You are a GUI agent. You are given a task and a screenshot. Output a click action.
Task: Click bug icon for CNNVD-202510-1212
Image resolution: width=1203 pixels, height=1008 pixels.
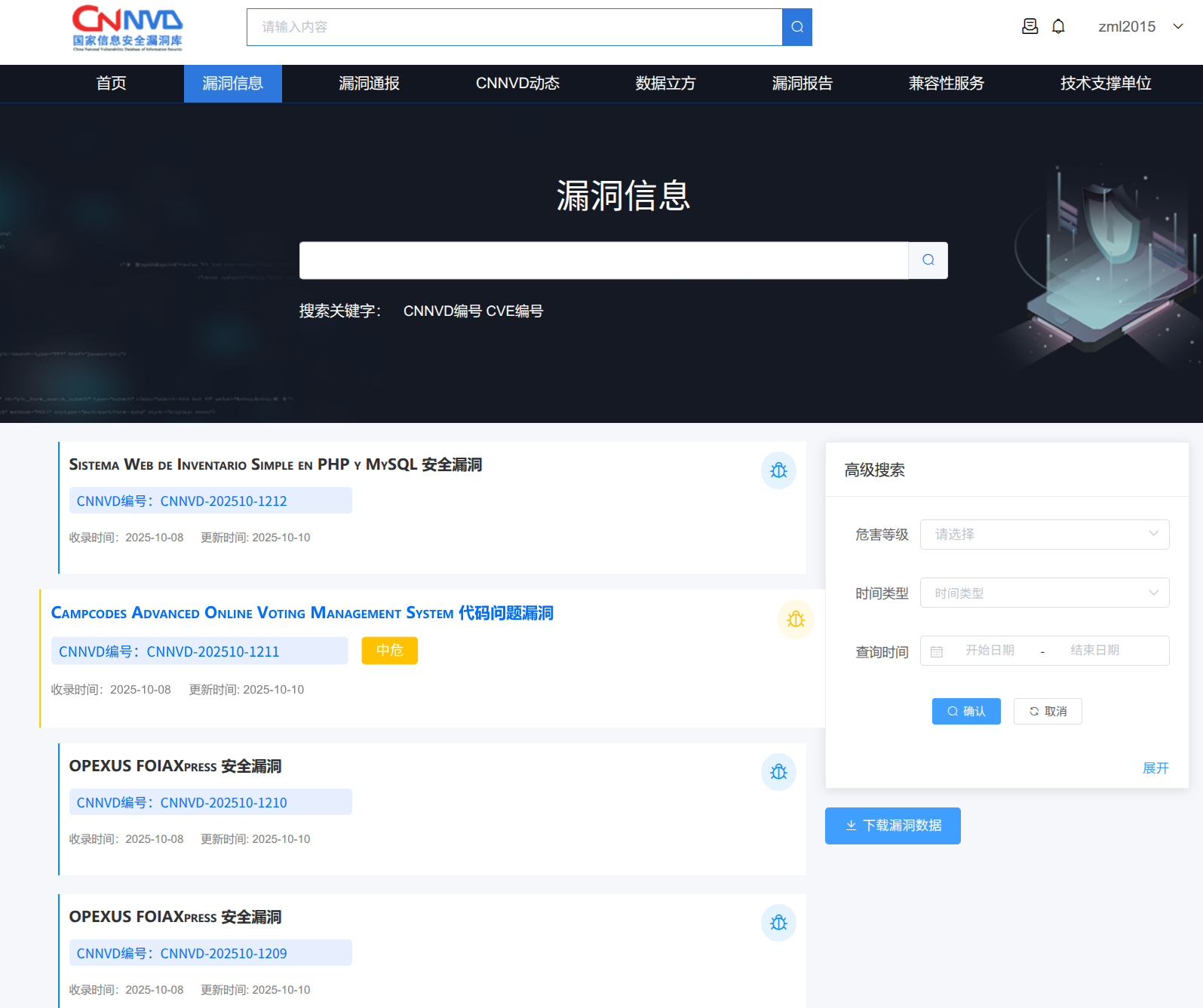pyautogui.click(x=778, y=470)
